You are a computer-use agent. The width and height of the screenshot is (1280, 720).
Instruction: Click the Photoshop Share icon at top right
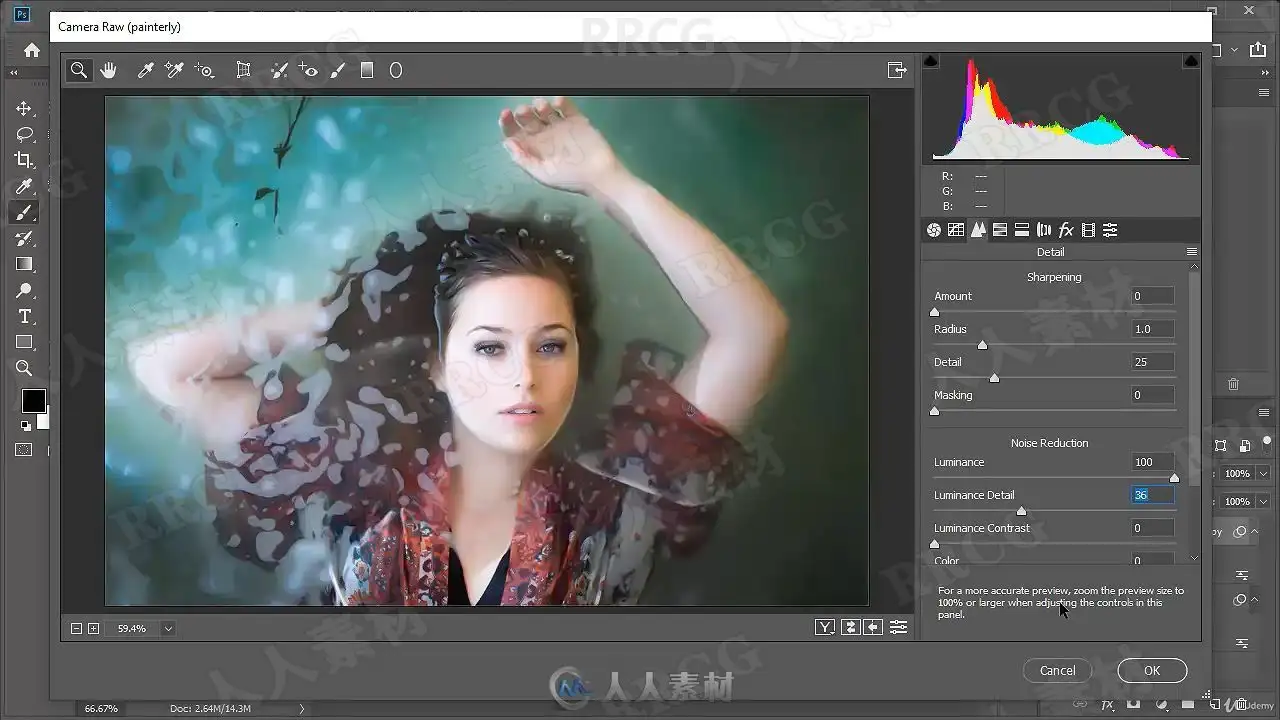pos(1258,50)
